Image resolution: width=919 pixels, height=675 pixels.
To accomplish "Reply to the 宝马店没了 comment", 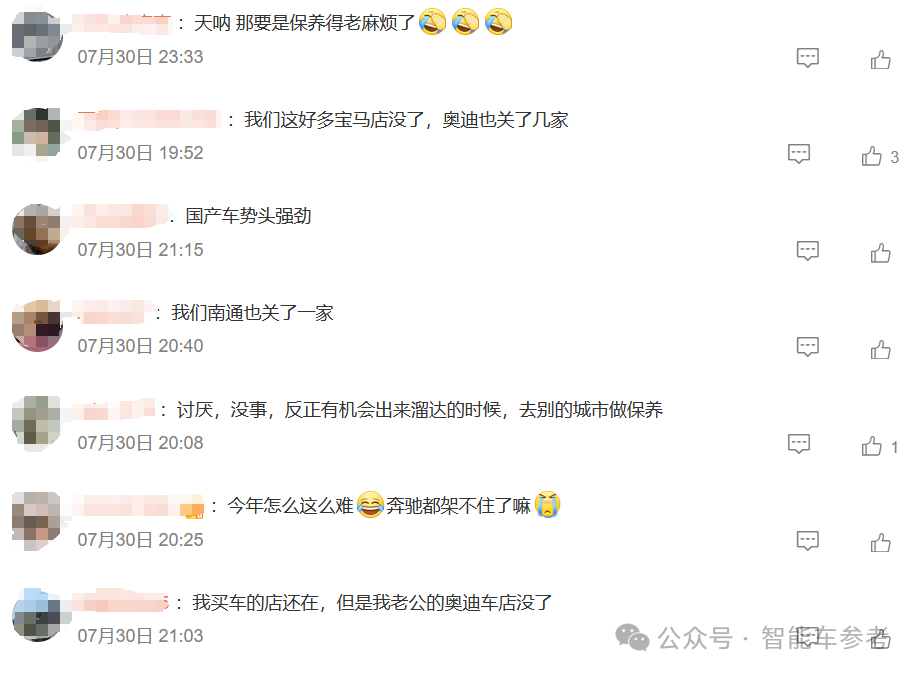I will [x=799, y=154].
